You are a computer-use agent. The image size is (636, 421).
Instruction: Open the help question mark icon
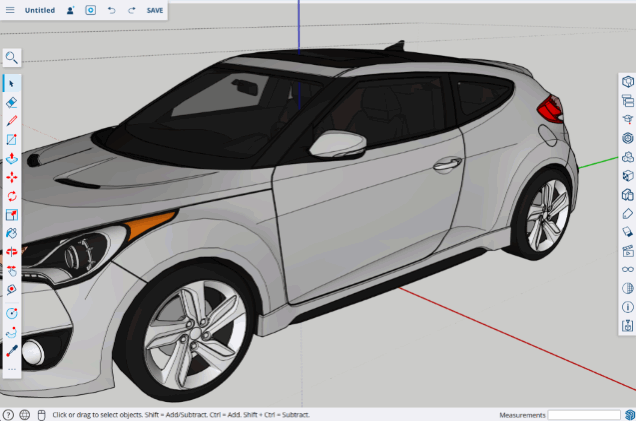click(8, 414)
